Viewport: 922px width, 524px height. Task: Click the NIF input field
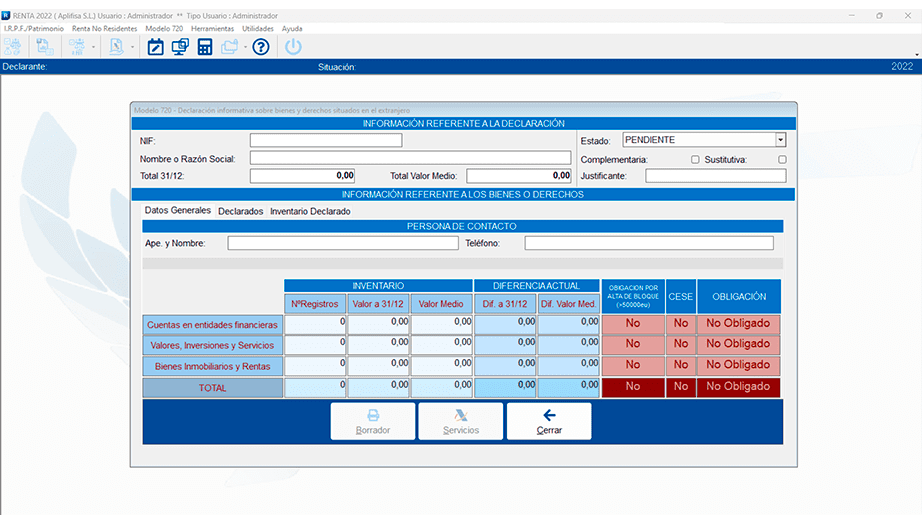point(326,140)
